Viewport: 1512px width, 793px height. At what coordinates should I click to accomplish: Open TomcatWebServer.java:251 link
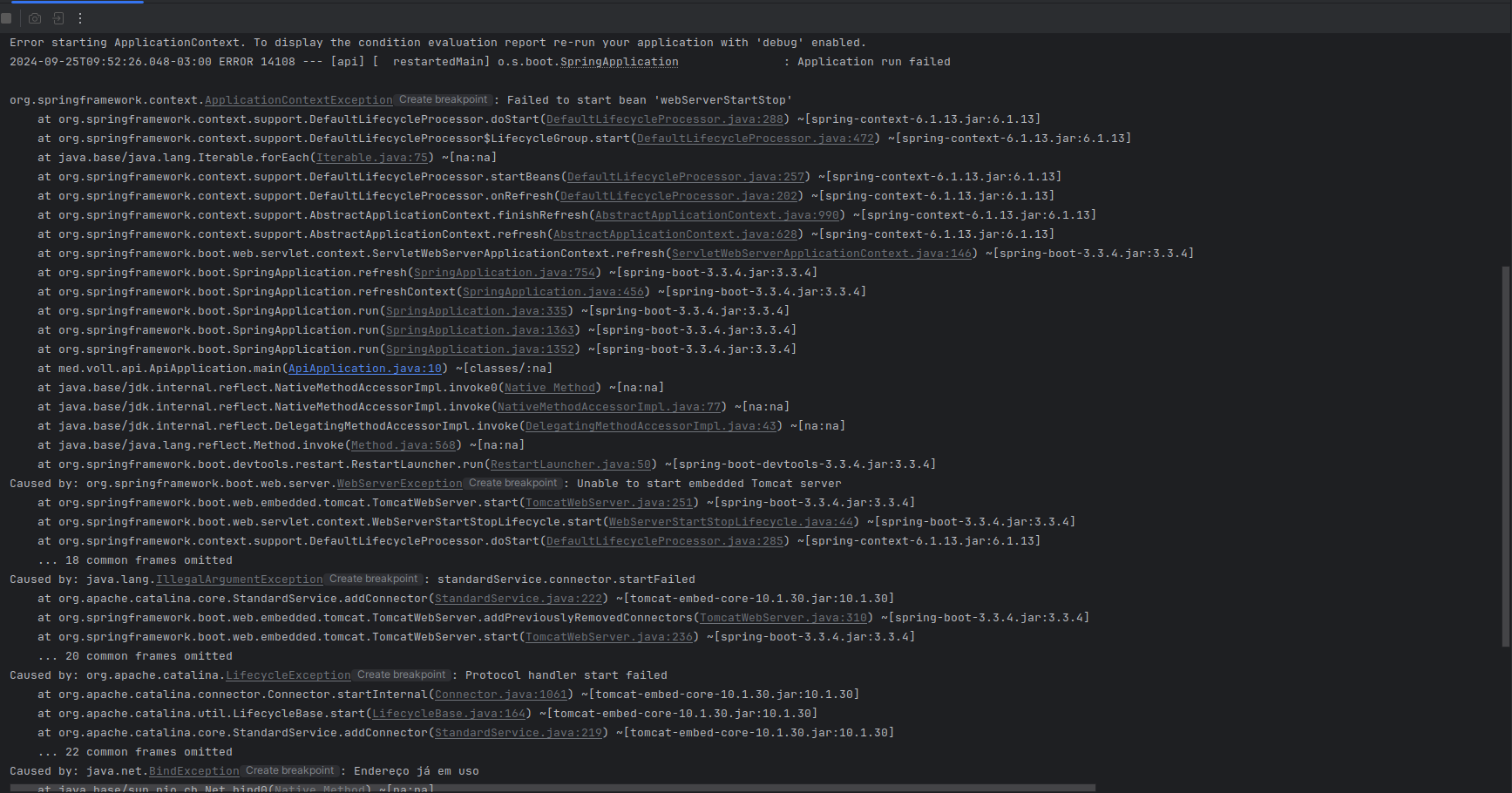[x=609, y=503]
